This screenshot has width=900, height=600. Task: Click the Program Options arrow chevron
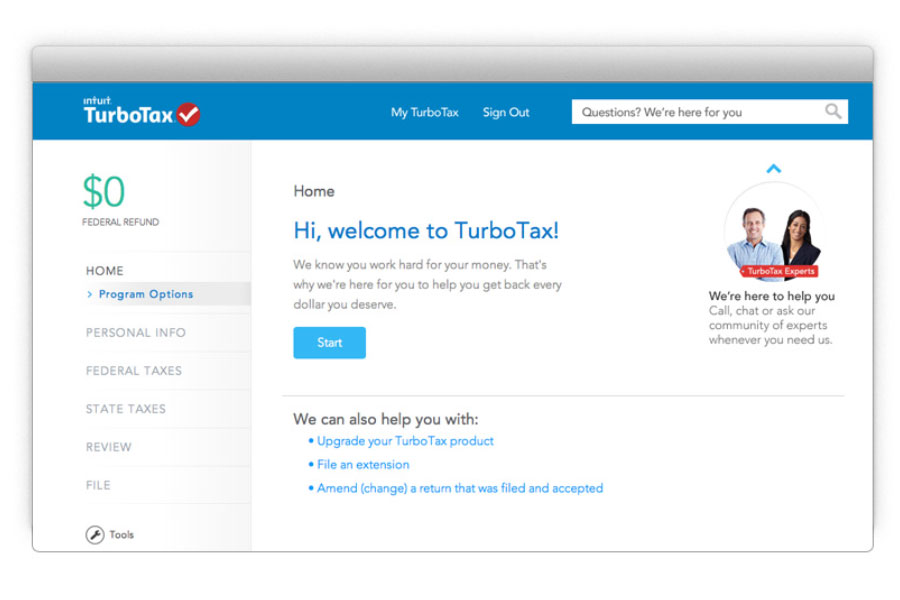(89, 294)
